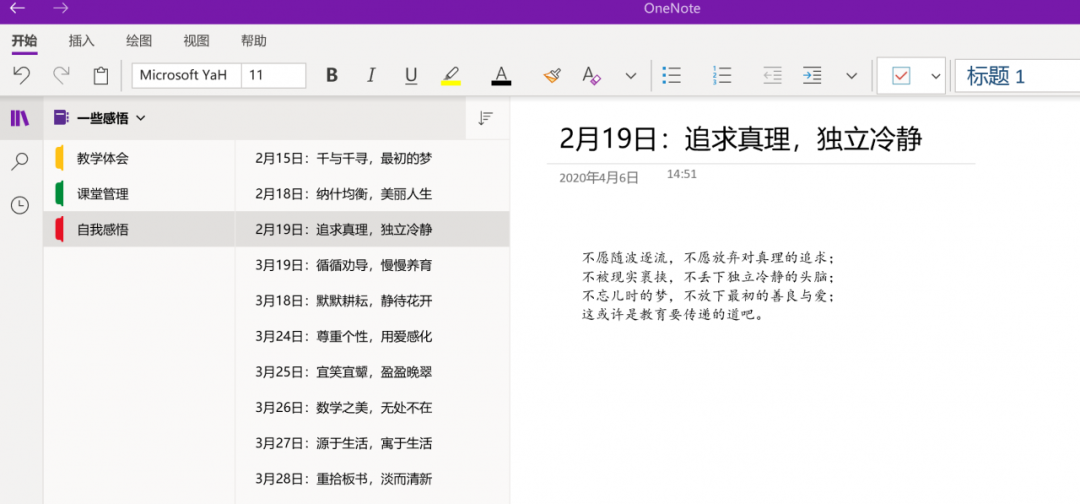
Task: Open page 3月19日：循循劝导，慢慢养育
Action: 373,265
